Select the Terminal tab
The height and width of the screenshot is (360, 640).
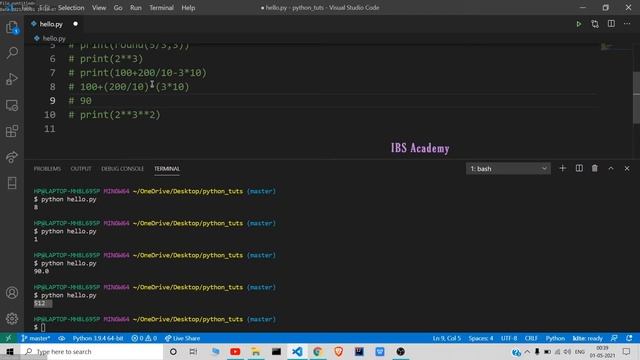pyautogui.click(x=167, y=169)
